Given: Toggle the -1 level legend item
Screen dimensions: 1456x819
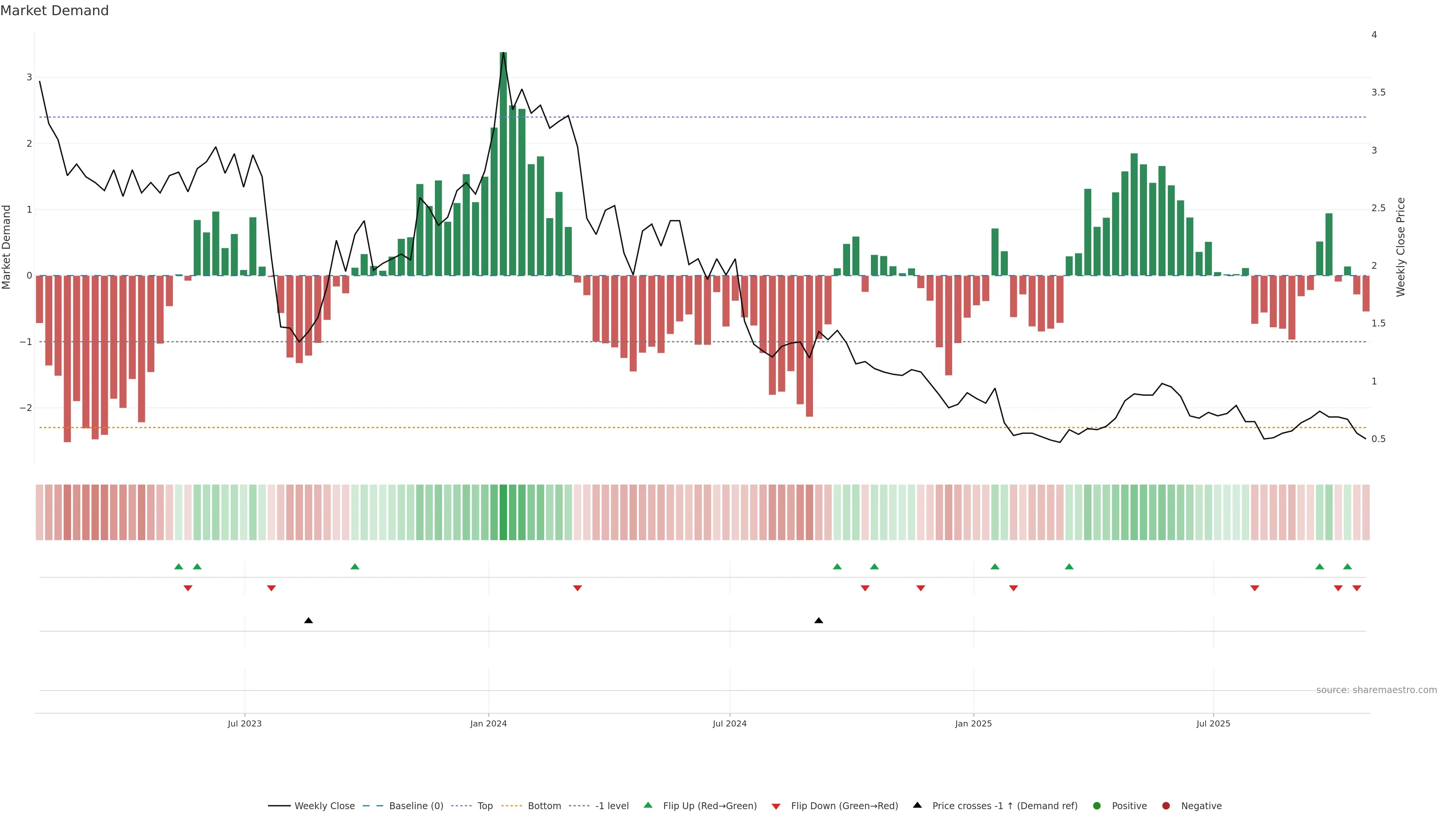Looking at the screenshot, I should click(612, 806).
